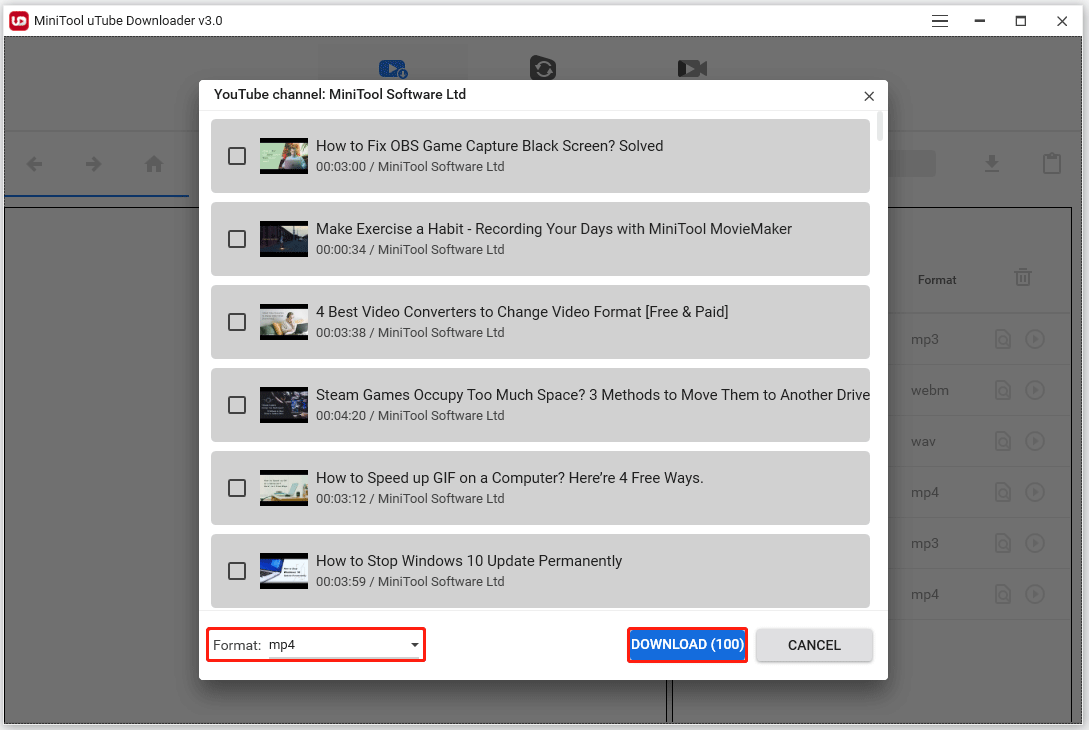Click the 'wav' format cell
The width and height of the screenshot is (1089, 730).
[923, 441]
